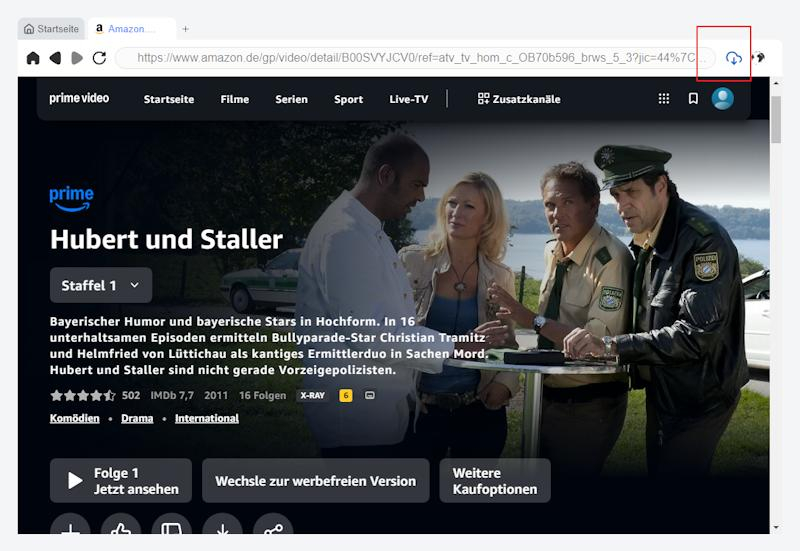Expand the Staffel 1 season dropdown
This screenshot has width=800, height=551.
click(x=101, y=285)
